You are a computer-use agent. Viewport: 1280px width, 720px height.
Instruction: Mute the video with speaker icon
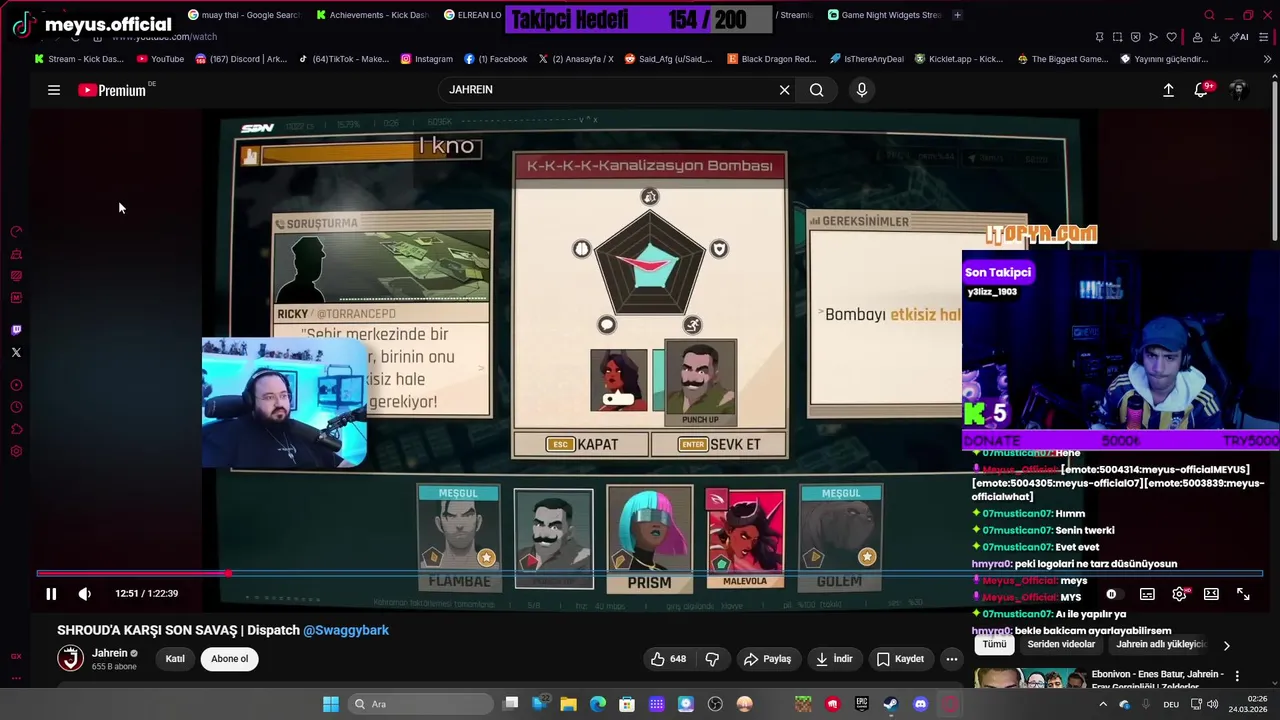point(85,594)
